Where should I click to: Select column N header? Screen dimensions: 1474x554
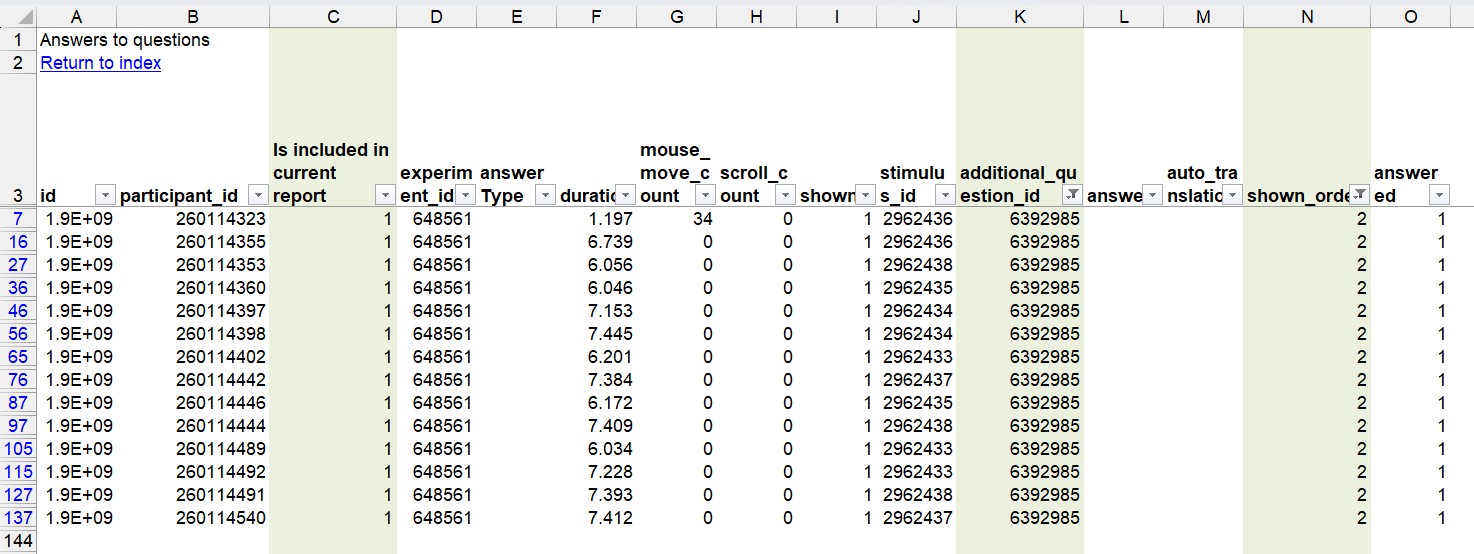(x=1307, y=16)
